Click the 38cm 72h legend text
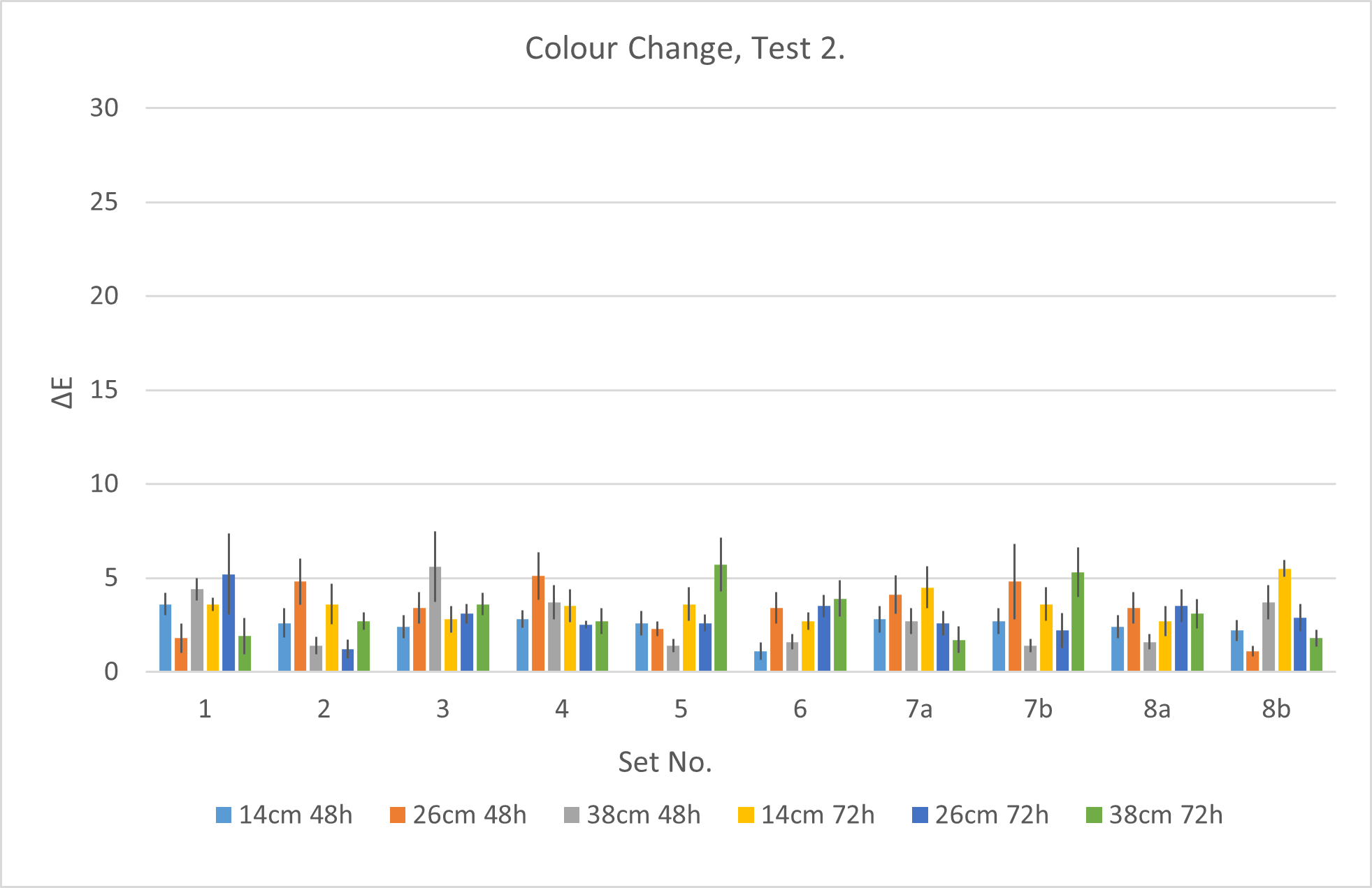This screenshot has width=1372, height=888. (1166, 815)
